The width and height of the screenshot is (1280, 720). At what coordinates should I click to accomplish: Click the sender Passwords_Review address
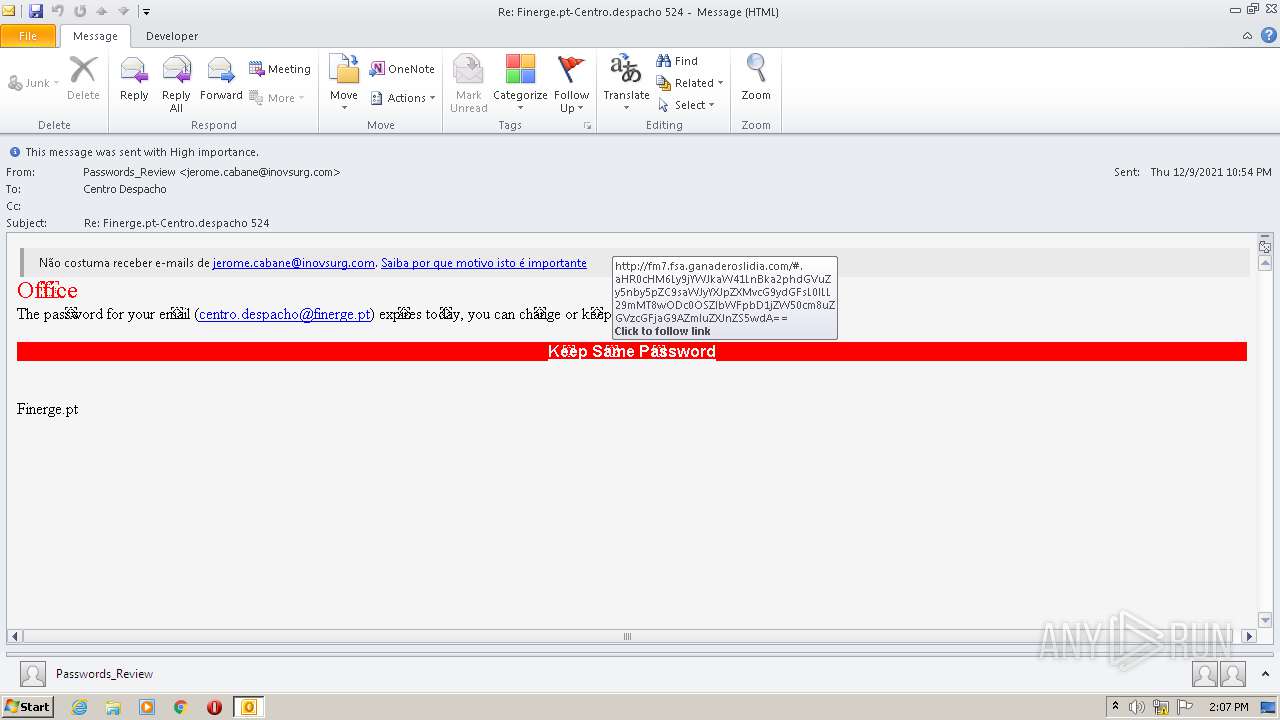212,172
